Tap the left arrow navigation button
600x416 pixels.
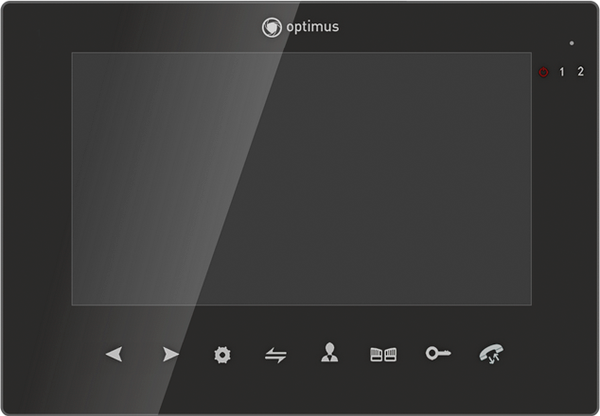point(114,354)
